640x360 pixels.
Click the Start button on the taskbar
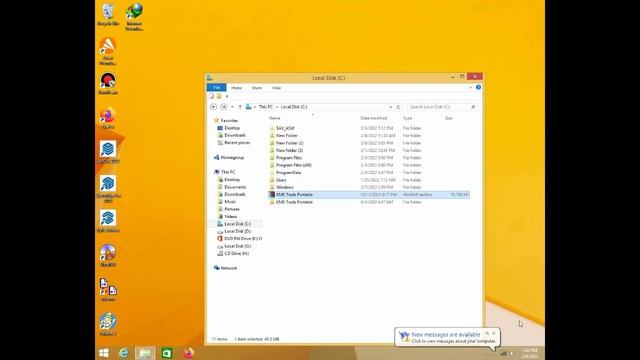(104, 353)
